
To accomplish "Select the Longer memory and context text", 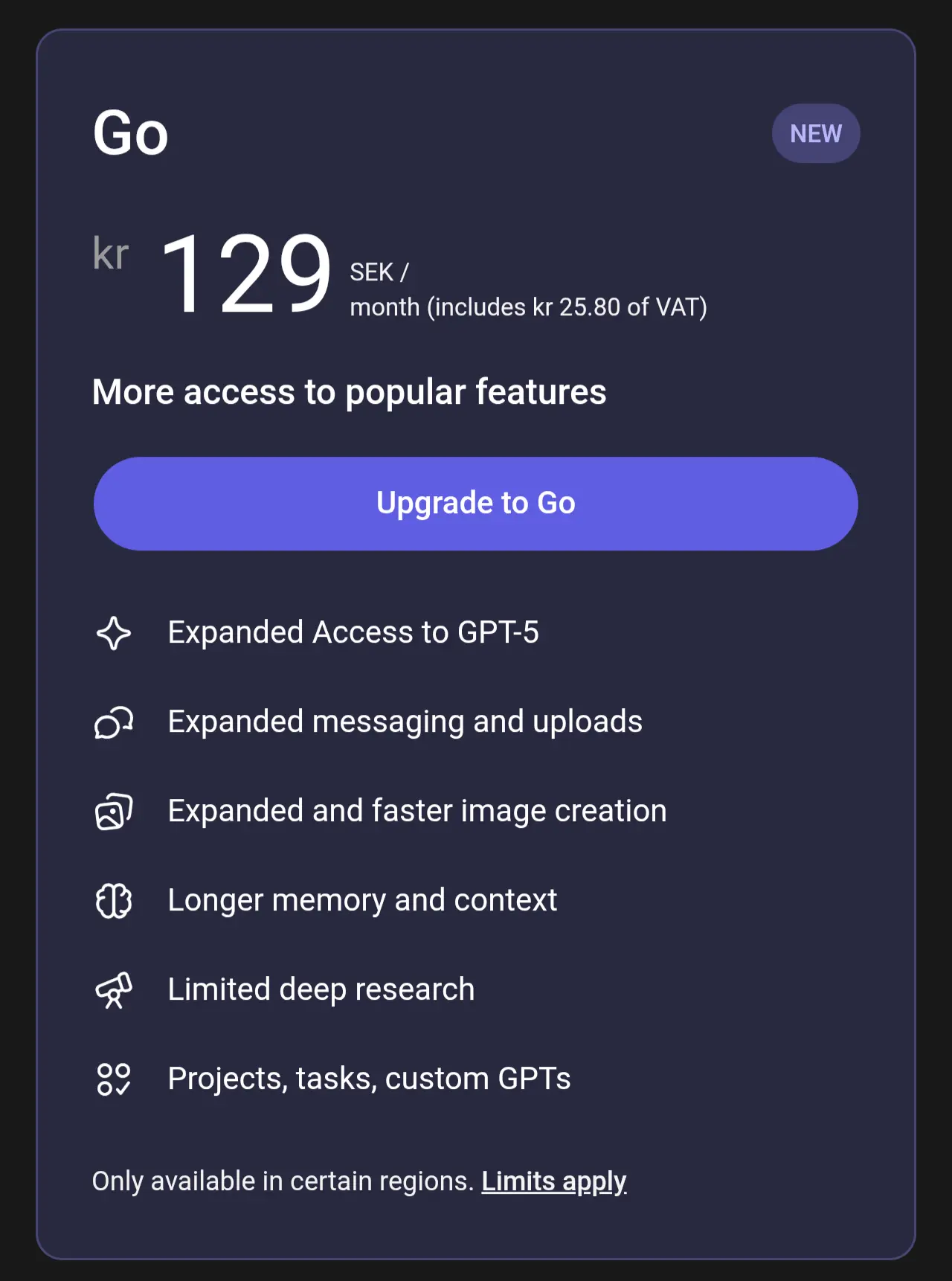I will tap(362, 901).
